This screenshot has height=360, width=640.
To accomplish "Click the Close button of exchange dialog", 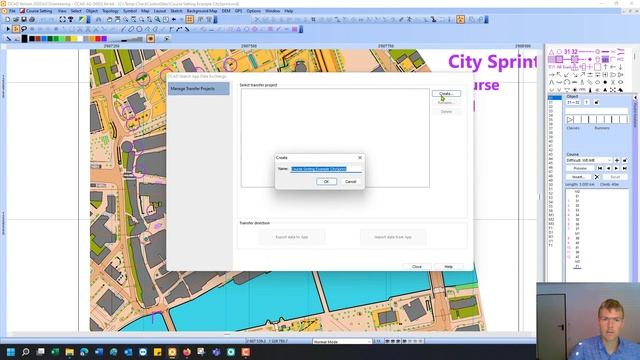I will coord(417,267).
